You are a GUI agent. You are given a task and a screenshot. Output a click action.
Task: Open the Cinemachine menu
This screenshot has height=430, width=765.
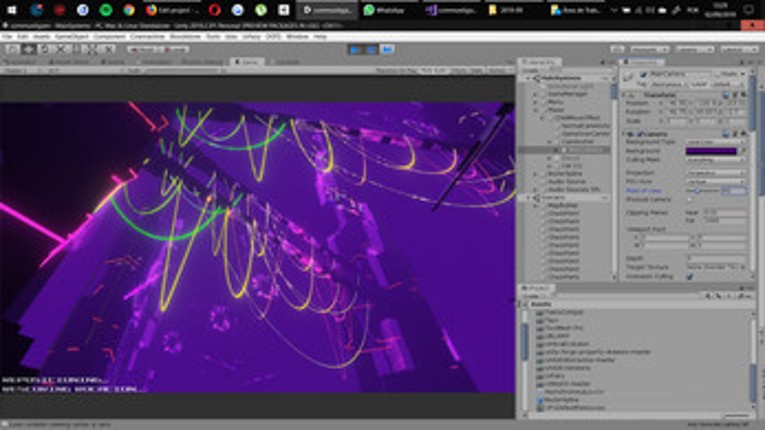click(x=147, y=37)
